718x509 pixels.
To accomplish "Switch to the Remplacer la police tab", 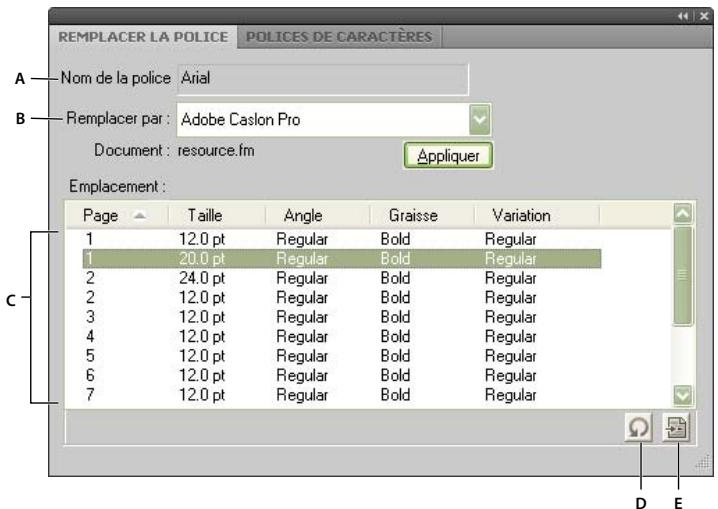I will tap(143, 37).
